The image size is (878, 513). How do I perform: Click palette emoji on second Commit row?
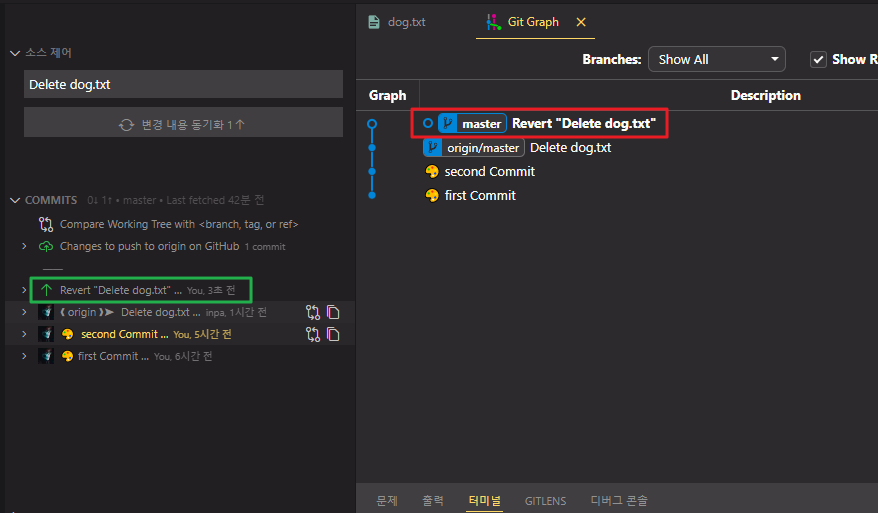click(67, 334)
